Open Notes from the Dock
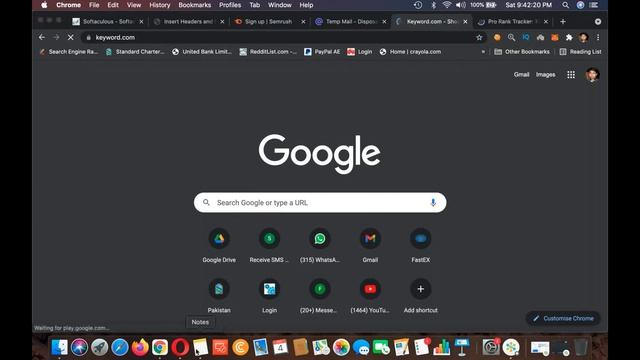 click(200, 347)
